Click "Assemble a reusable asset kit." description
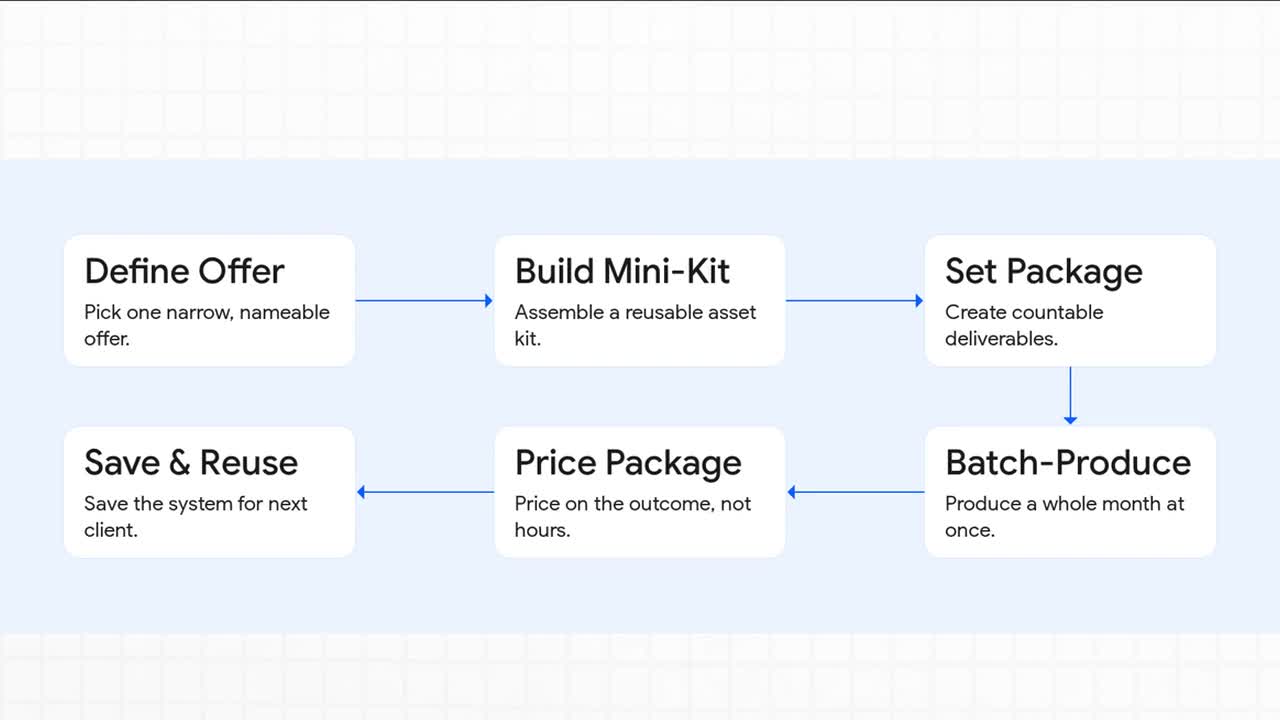The width and height of the screenshot is (1280, 720). [x=635, y=325]
